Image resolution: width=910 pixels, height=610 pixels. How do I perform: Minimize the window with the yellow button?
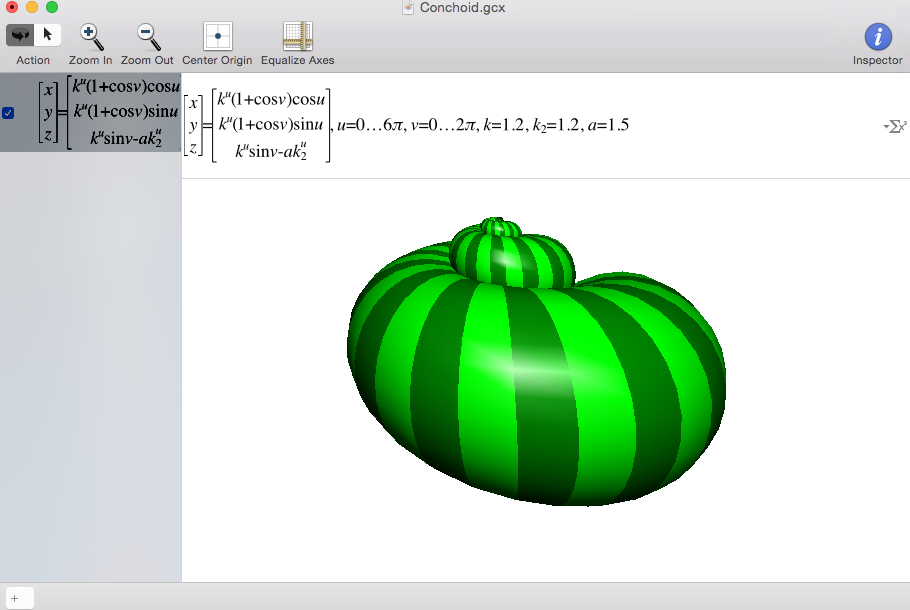32,7
